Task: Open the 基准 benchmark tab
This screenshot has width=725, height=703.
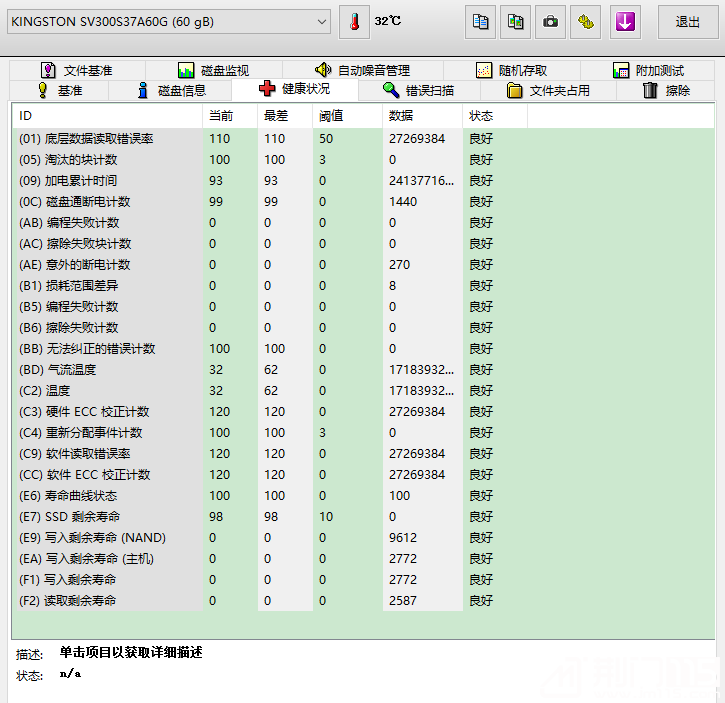Action: [59, 90]
